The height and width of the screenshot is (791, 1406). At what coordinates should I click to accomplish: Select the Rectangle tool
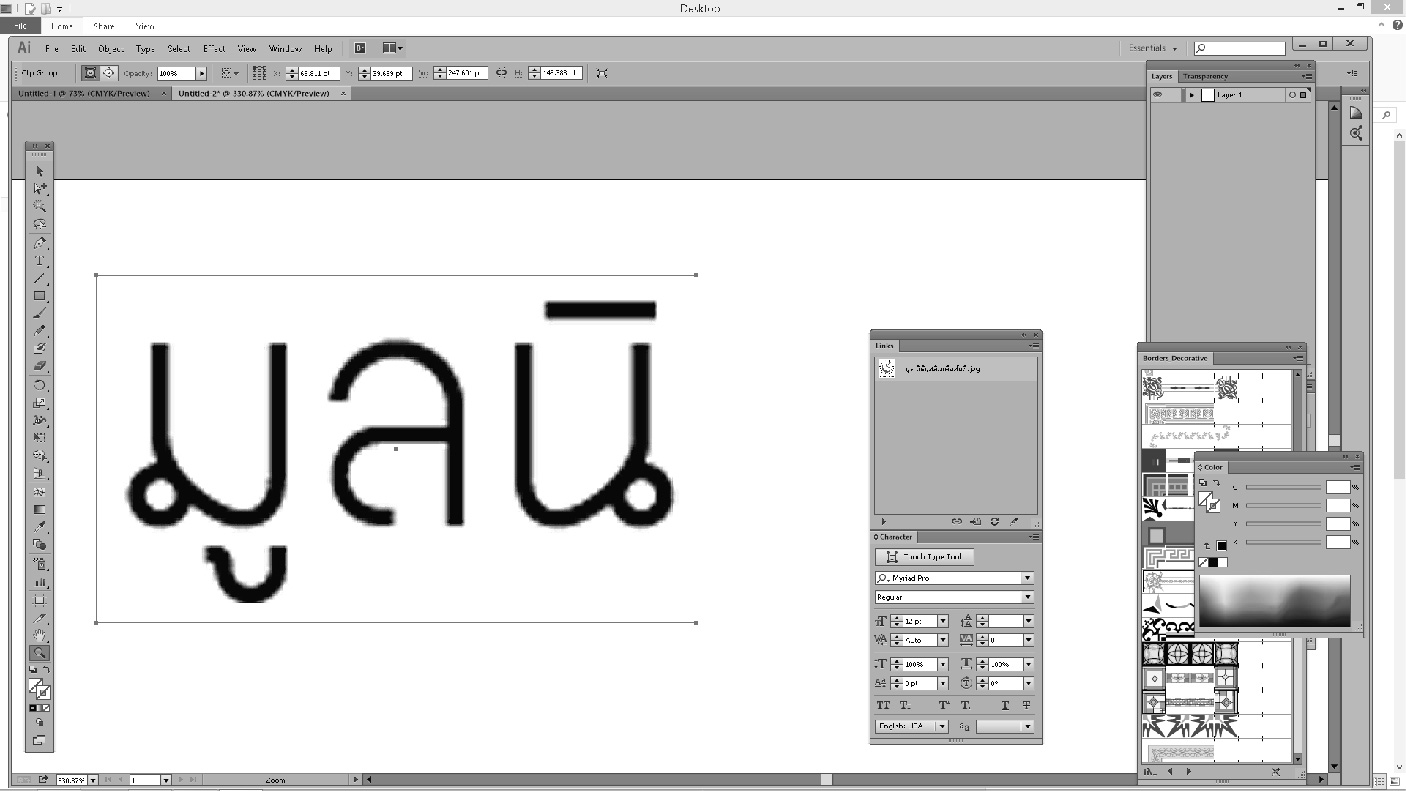click(x=40, y=296)
